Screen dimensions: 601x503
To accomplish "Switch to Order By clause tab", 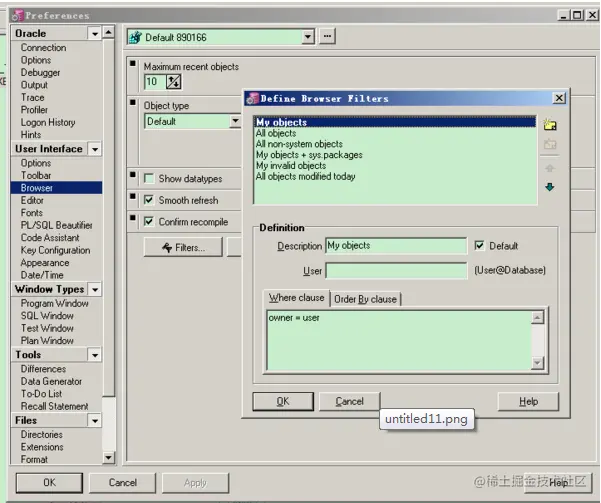I will click(365, 299).
